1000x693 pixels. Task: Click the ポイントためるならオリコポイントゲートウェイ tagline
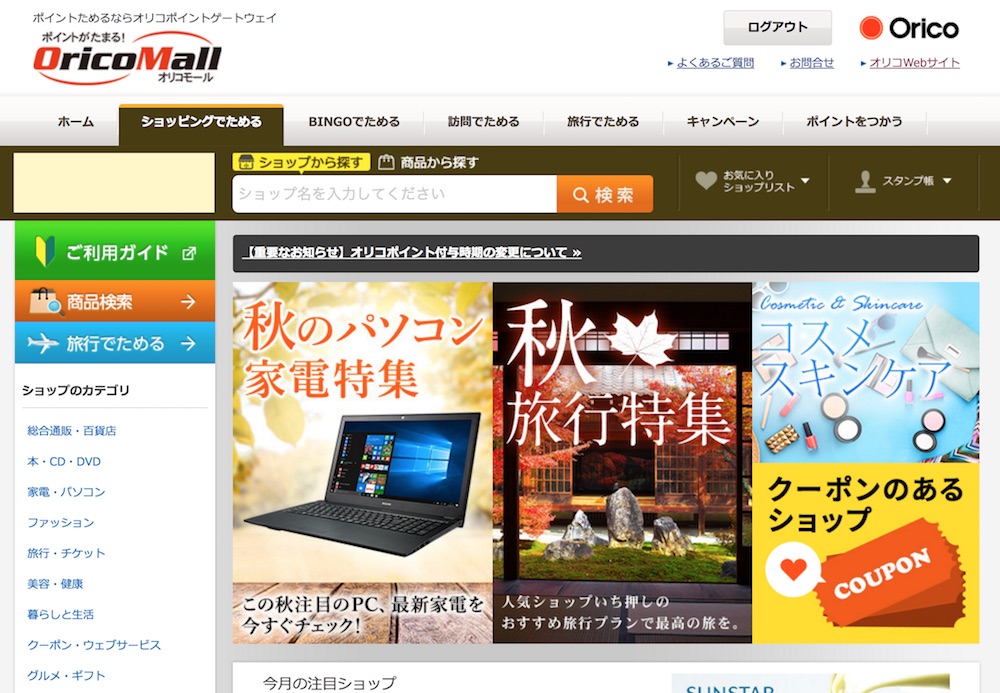154,18
